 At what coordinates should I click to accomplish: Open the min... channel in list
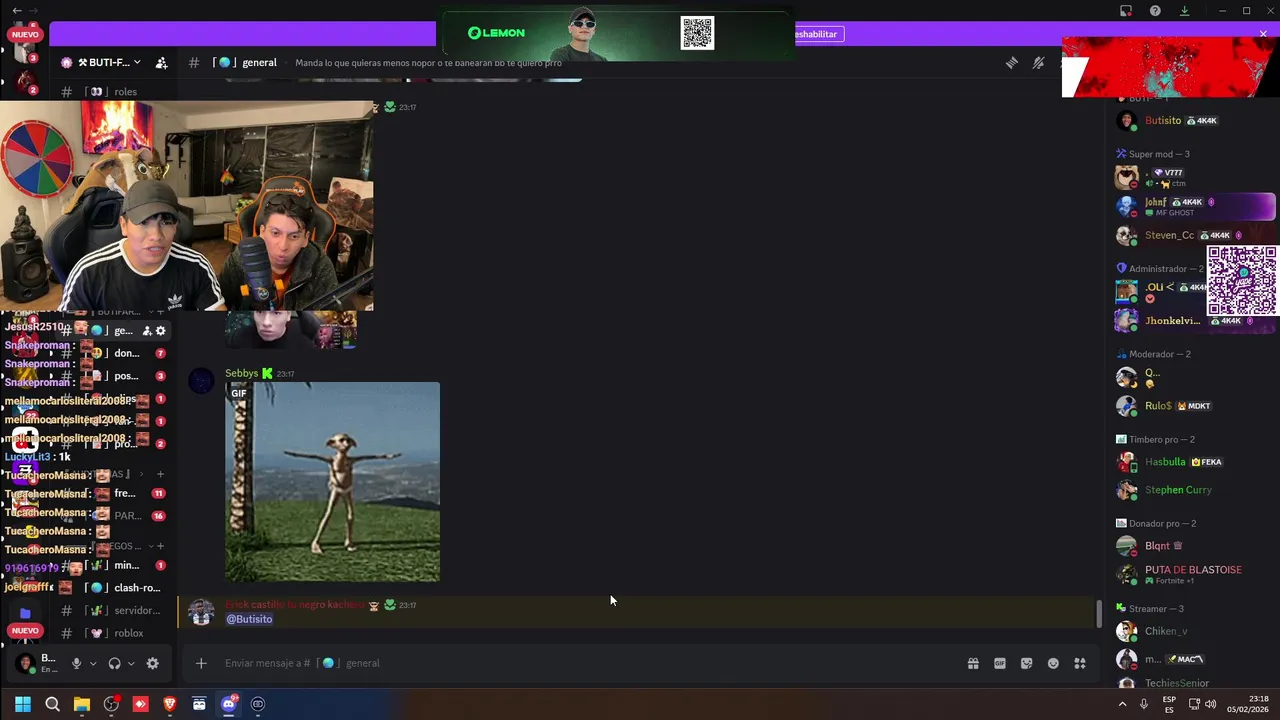113,565
